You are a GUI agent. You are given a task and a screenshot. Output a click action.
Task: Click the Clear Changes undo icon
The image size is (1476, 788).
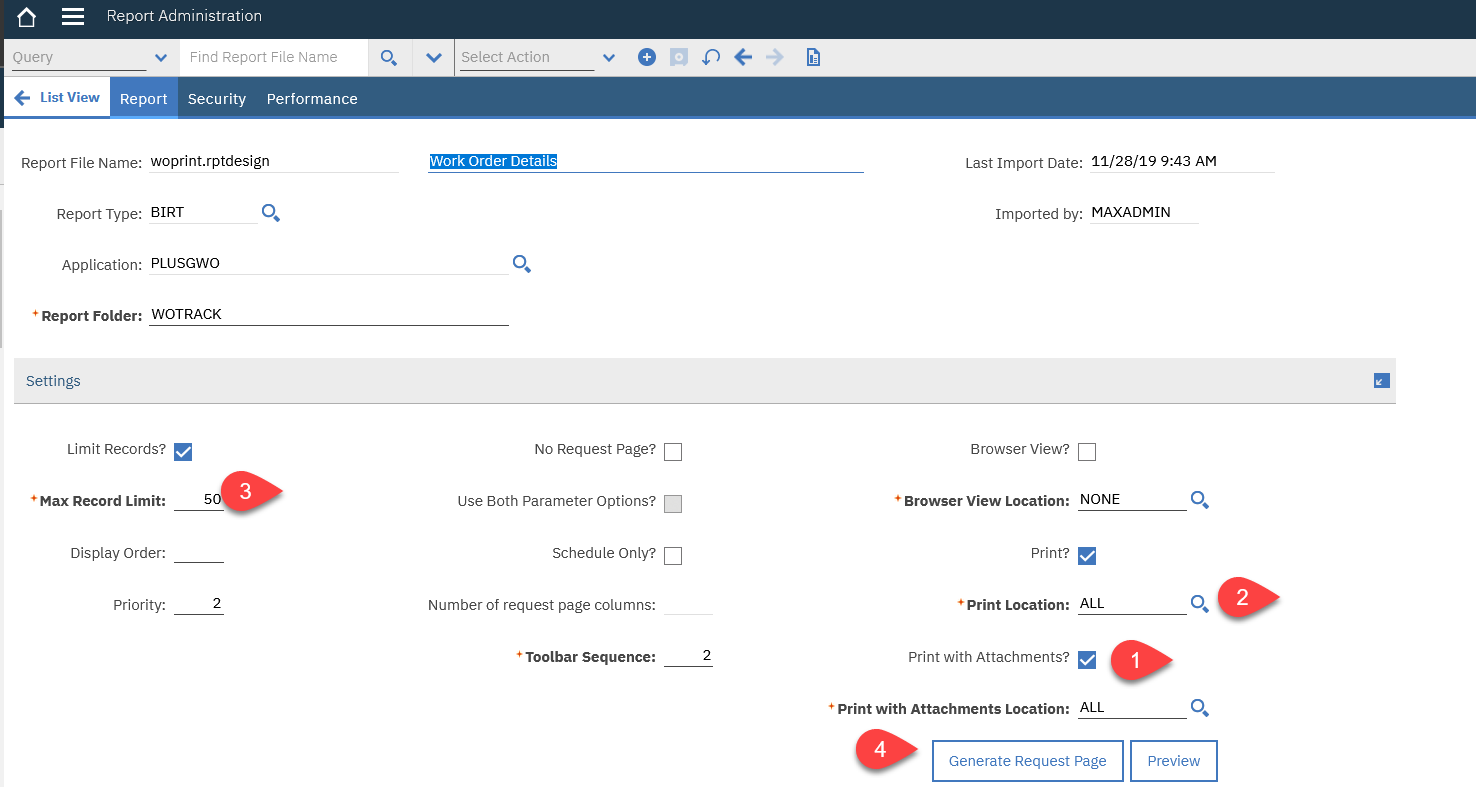[x=711, y=58]
